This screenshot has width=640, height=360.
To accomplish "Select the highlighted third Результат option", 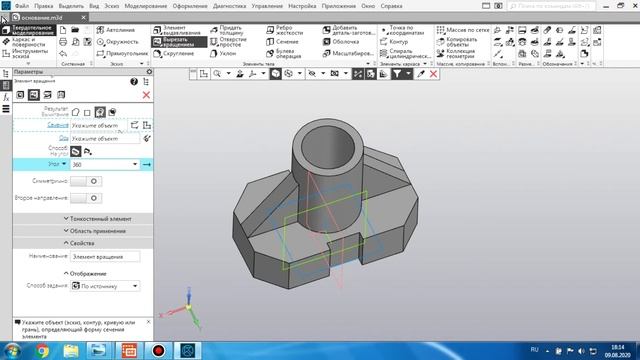I will (x=100, y=112).
